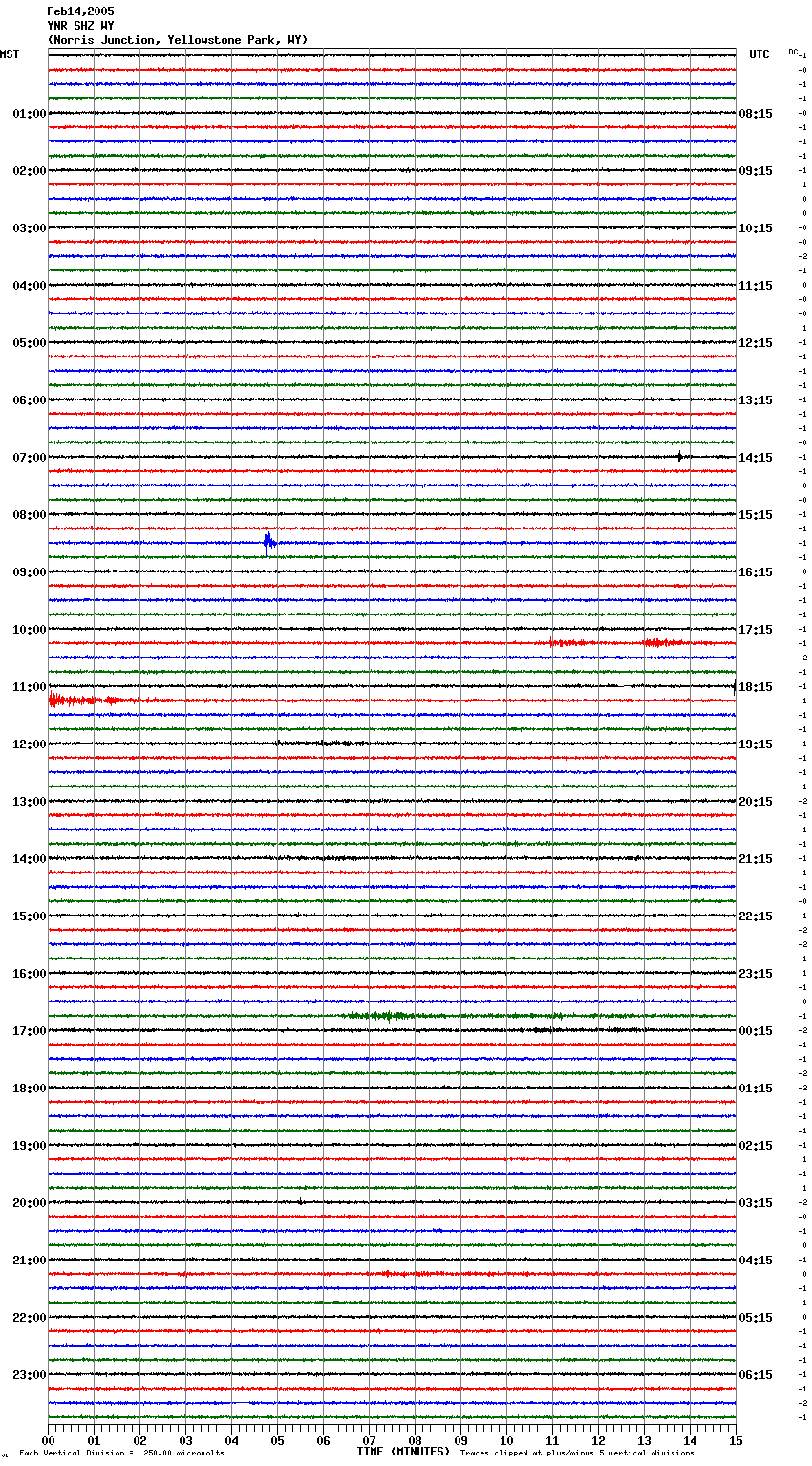
Task: Click "Each Vertical Division = 250.00 microvolts" note
Action: (x=121, y=1454)
